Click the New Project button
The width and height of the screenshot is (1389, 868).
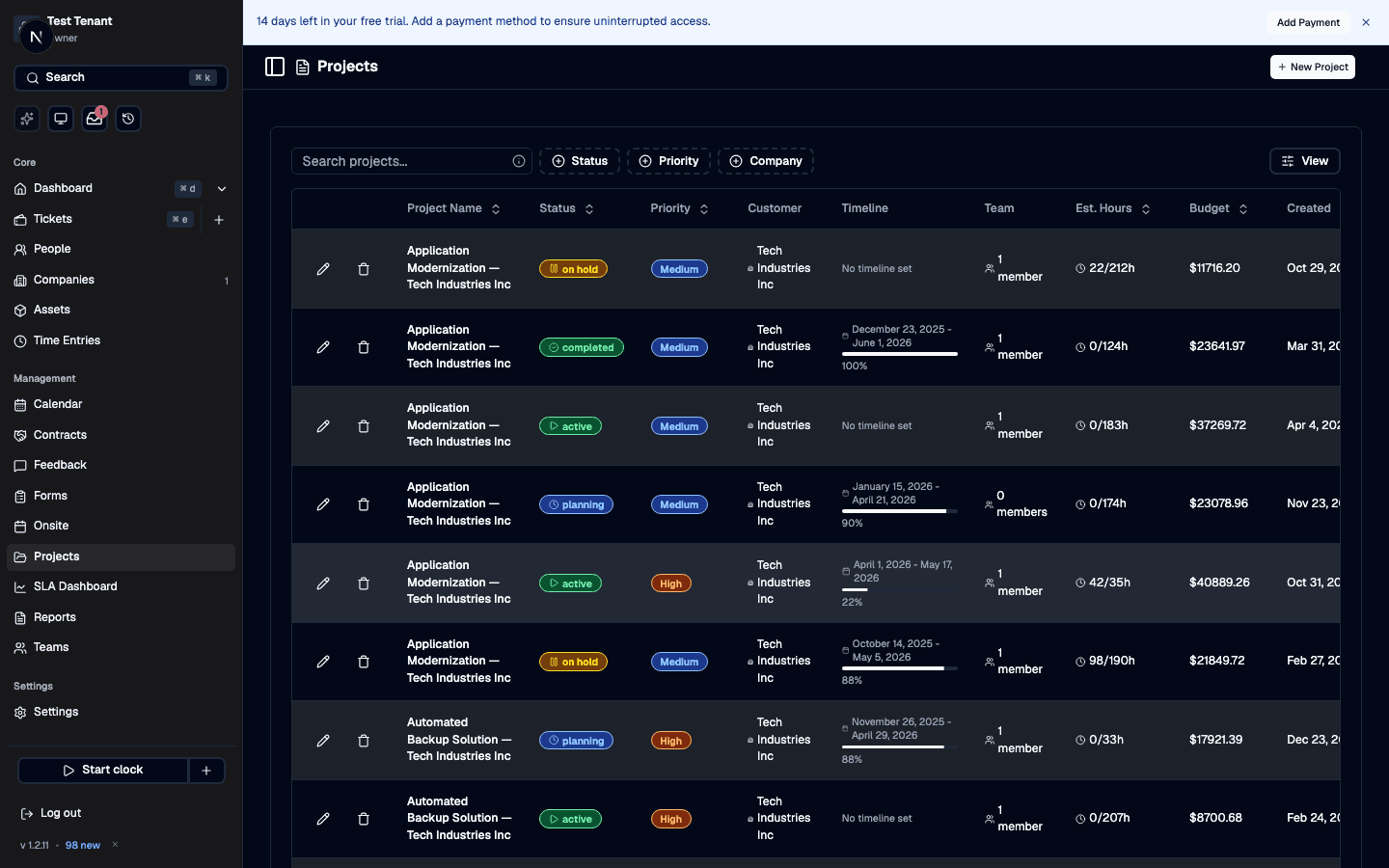(1312, 67)
